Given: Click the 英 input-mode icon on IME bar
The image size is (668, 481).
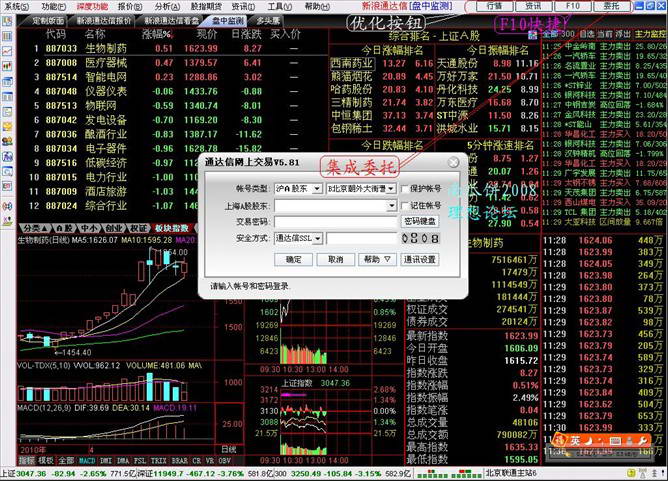Looking at the screenshot, I should click(575, 441).
